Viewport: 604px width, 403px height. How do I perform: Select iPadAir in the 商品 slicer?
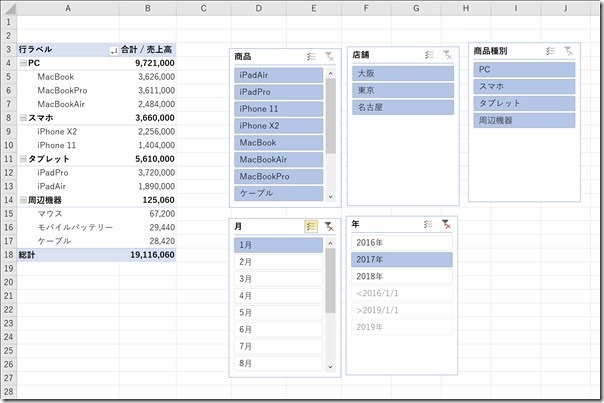pyautogui.click(x=279, y=75)
